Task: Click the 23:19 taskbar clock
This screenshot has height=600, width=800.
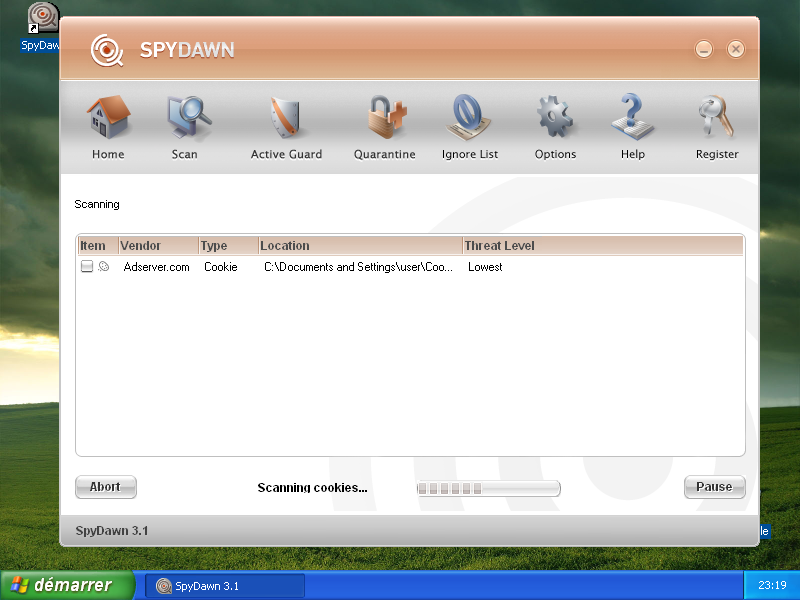Action: click(x=772, y=585)
